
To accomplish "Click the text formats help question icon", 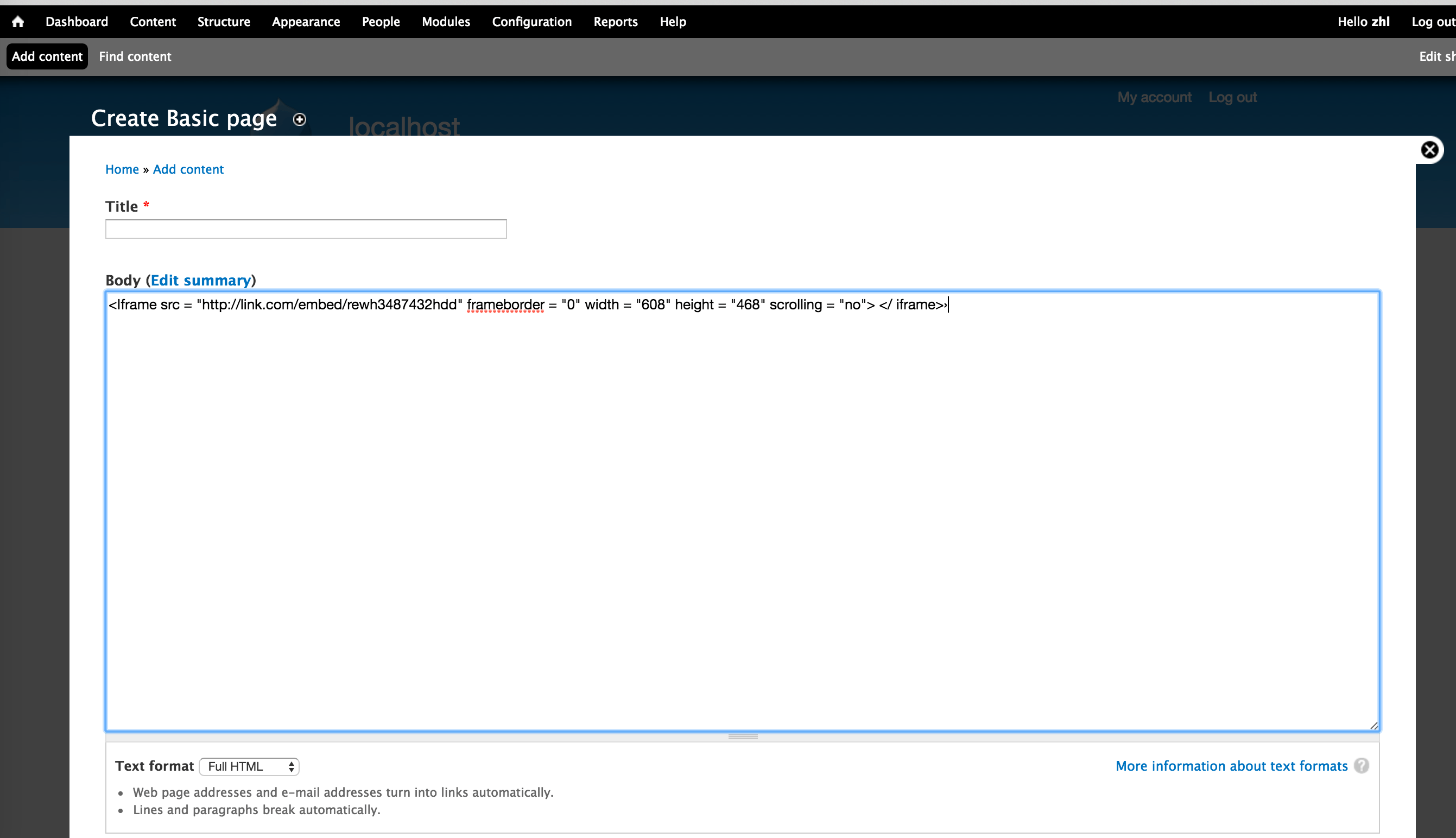I will (x=1361, y=765).
